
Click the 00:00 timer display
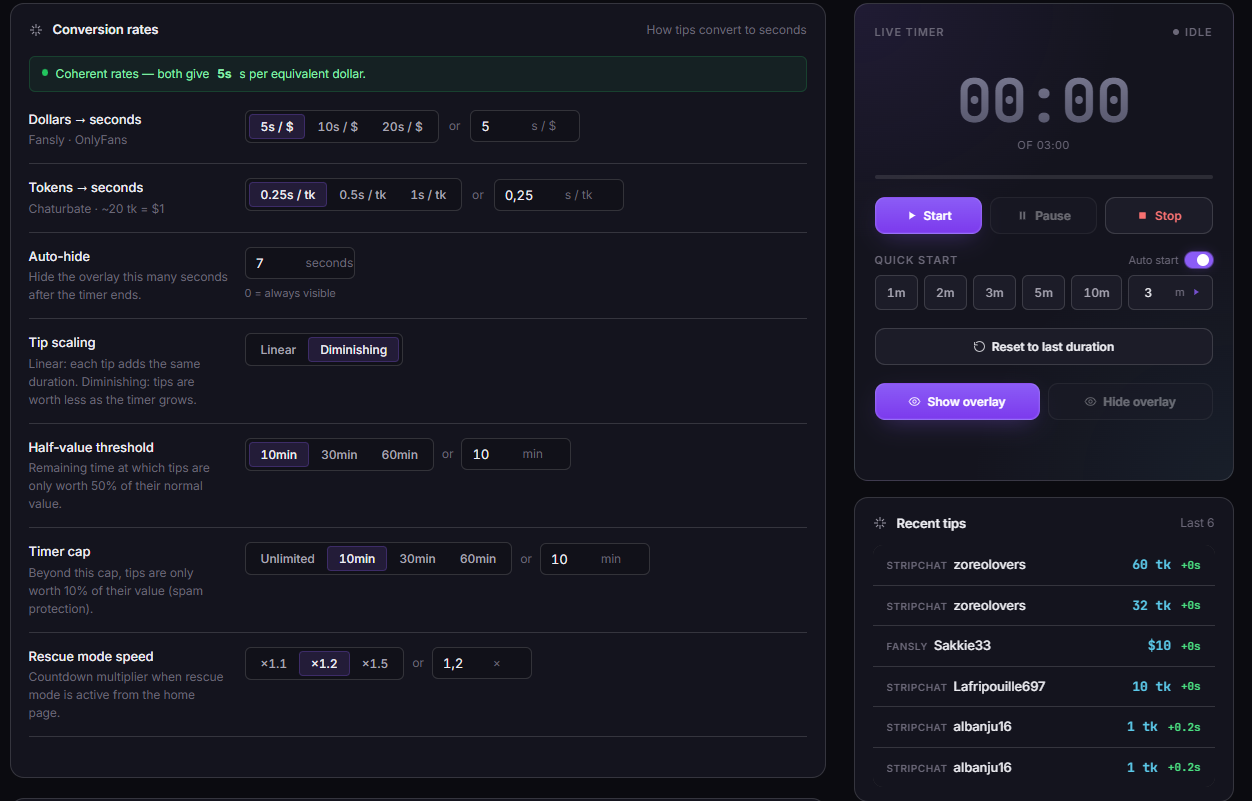[x=1044, y=101]
